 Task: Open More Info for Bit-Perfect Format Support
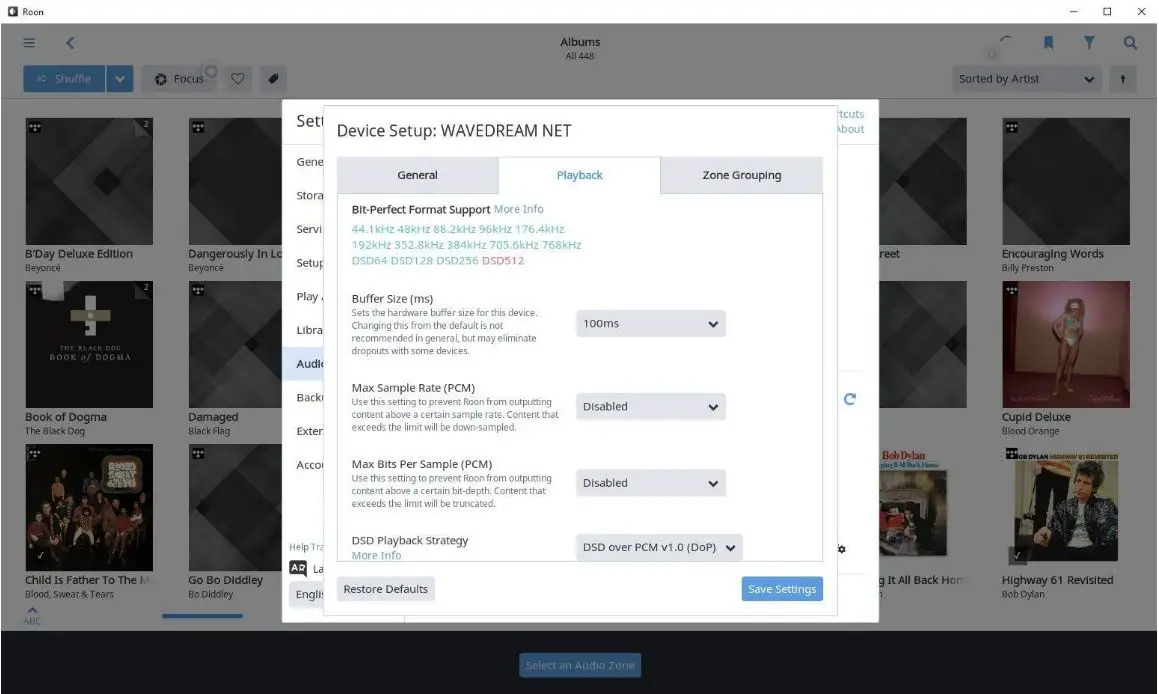[x=518, y=209]
